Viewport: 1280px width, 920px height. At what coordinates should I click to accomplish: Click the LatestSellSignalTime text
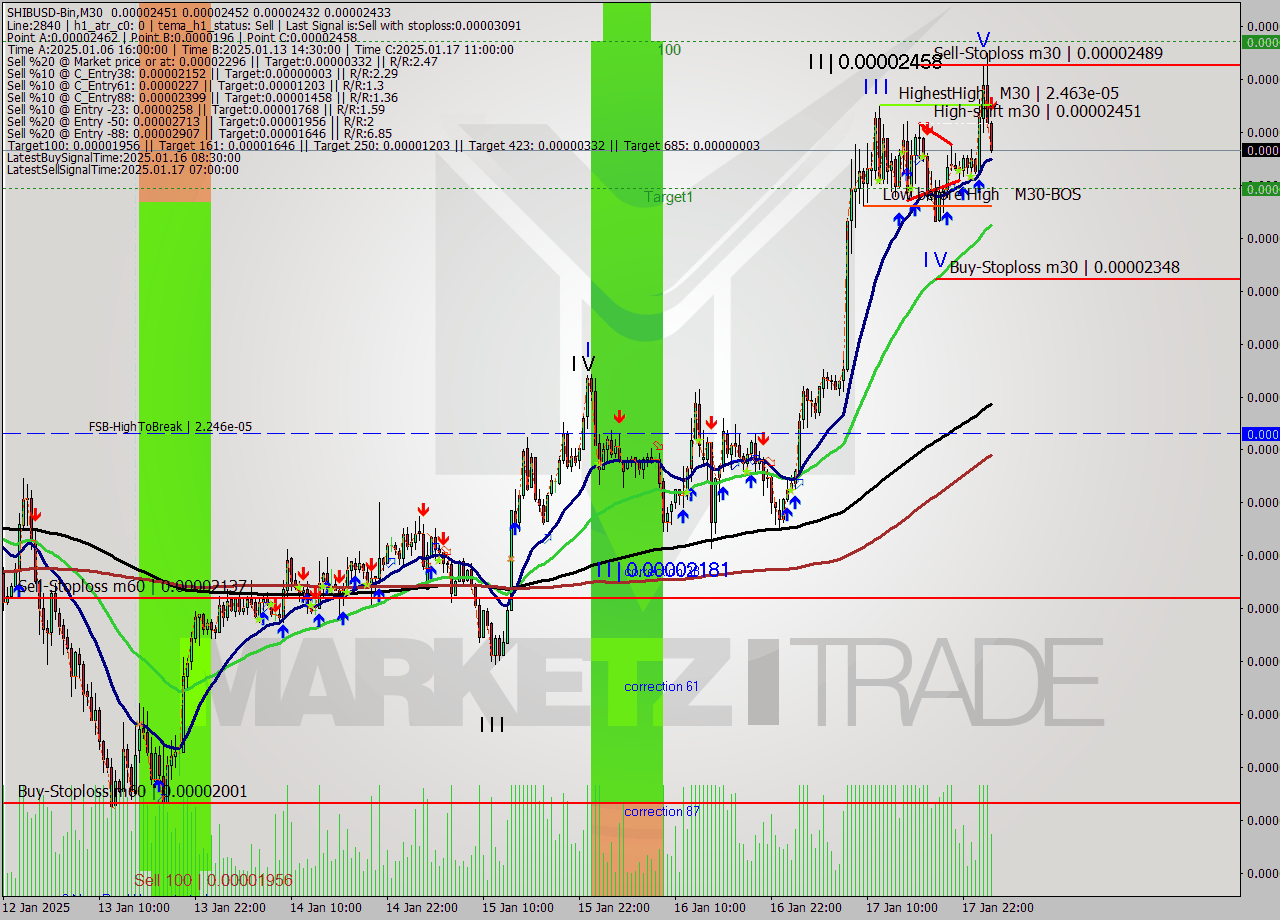(x=122, y=169)
